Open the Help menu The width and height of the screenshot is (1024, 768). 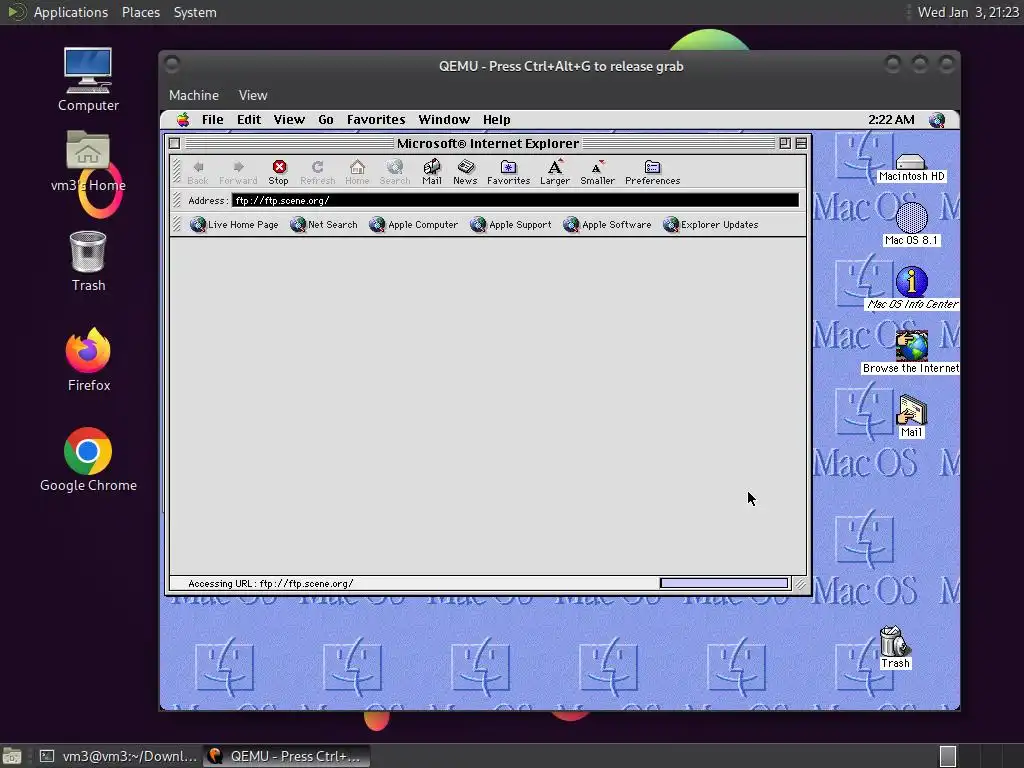tap(496, 120)
